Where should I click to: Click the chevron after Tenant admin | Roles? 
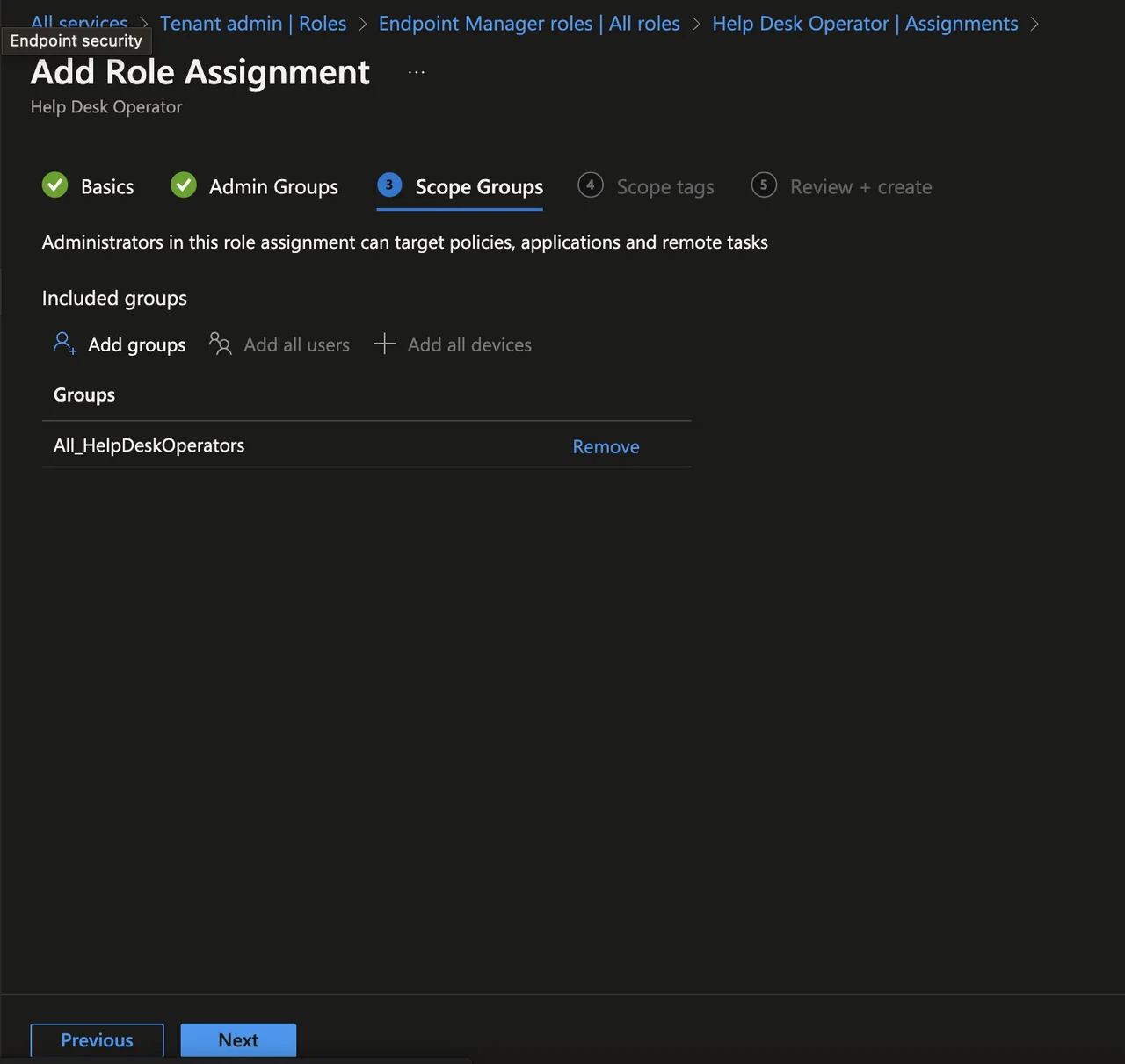(x=363, y=25)
